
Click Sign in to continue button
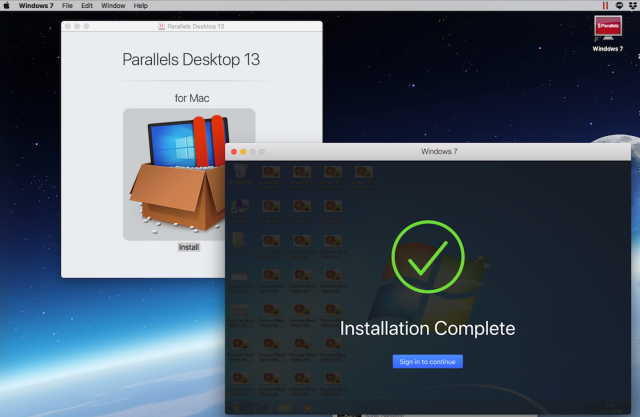point(427,362)
